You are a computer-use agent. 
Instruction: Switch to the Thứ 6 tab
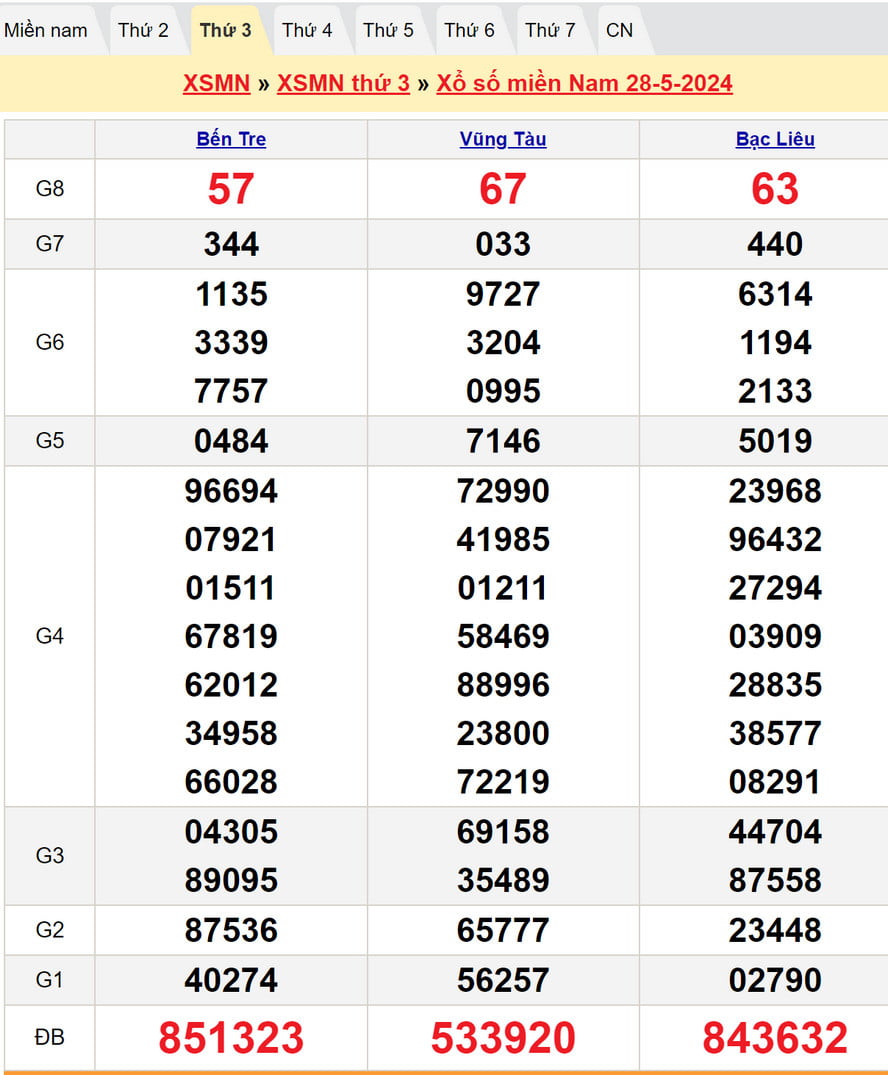point(469,30)
